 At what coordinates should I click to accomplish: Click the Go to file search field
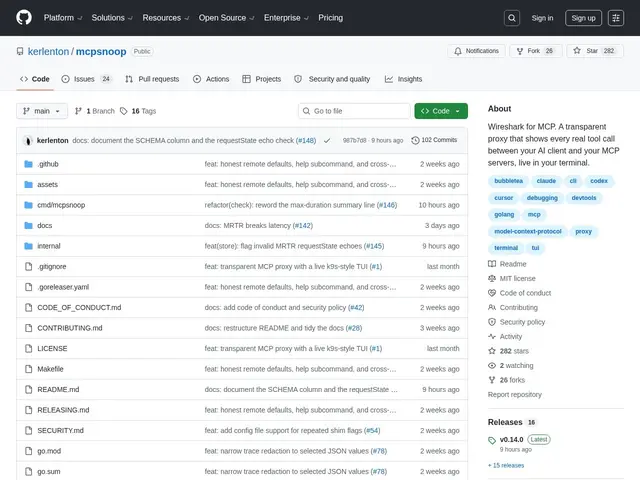354,111
